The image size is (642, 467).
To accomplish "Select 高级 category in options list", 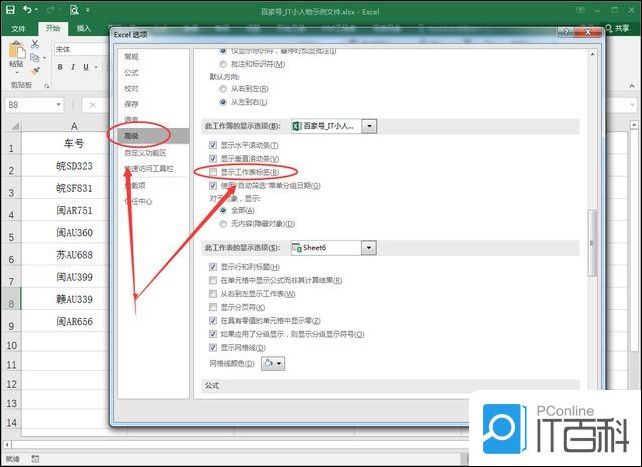I will click(x=153, y=136).
